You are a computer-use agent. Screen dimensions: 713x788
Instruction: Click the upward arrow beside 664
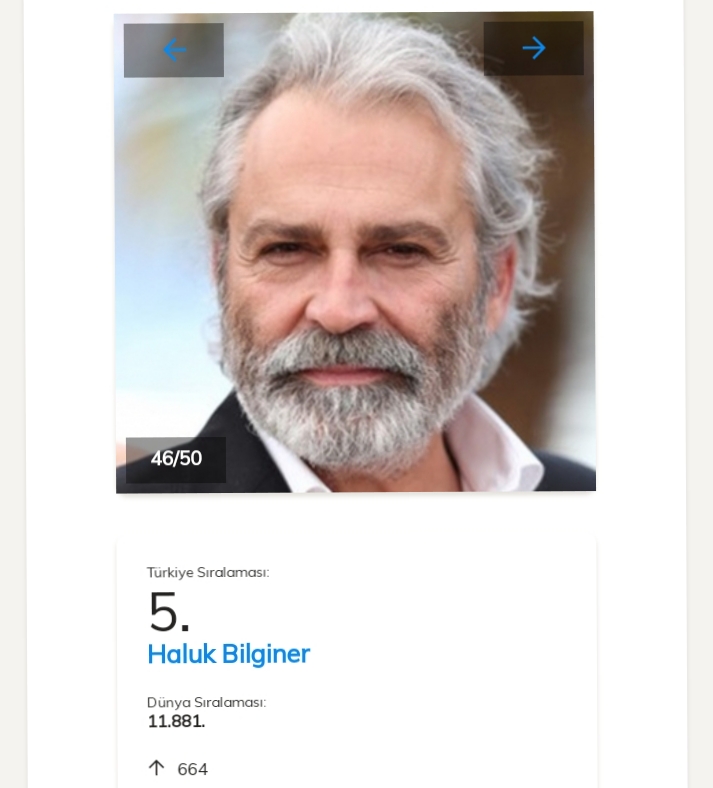(156, 768)
